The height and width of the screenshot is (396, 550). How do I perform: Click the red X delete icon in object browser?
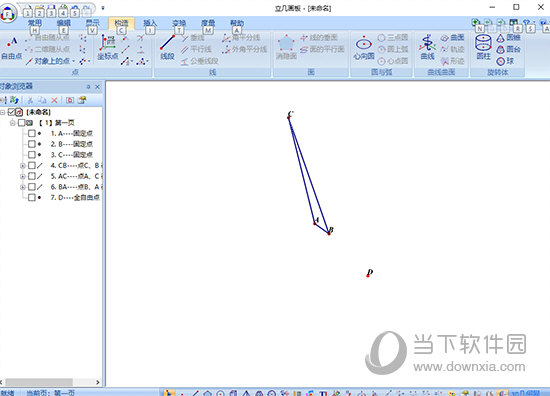coord(54,100)
